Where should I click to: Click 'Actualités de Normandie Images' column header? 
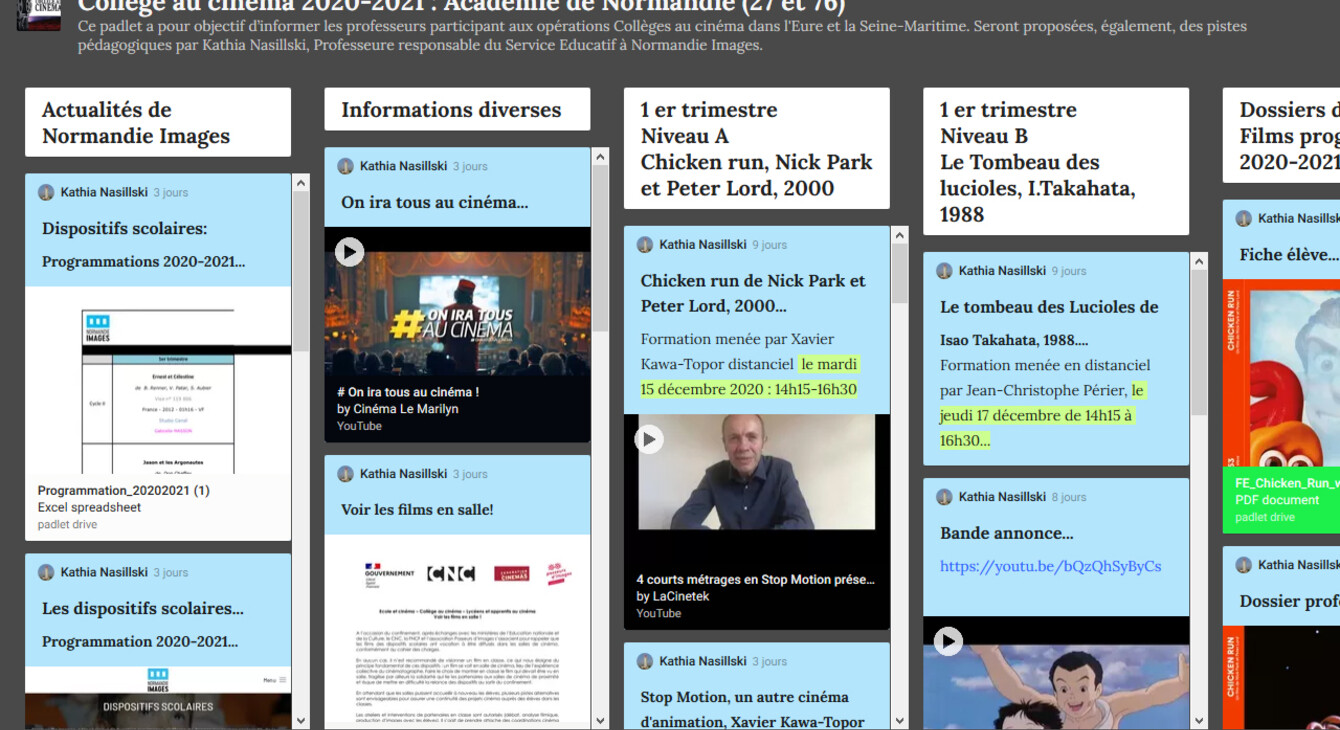pos(158,122)
